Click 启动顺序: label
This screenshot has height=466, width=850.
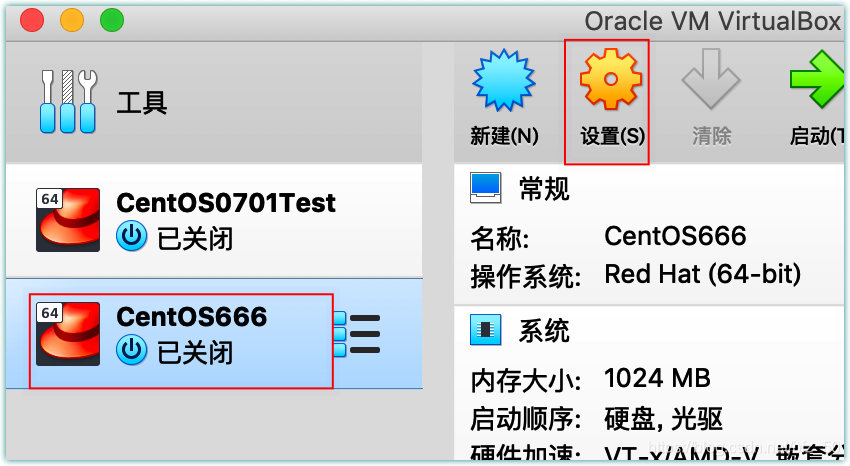[x=526, y=419]
